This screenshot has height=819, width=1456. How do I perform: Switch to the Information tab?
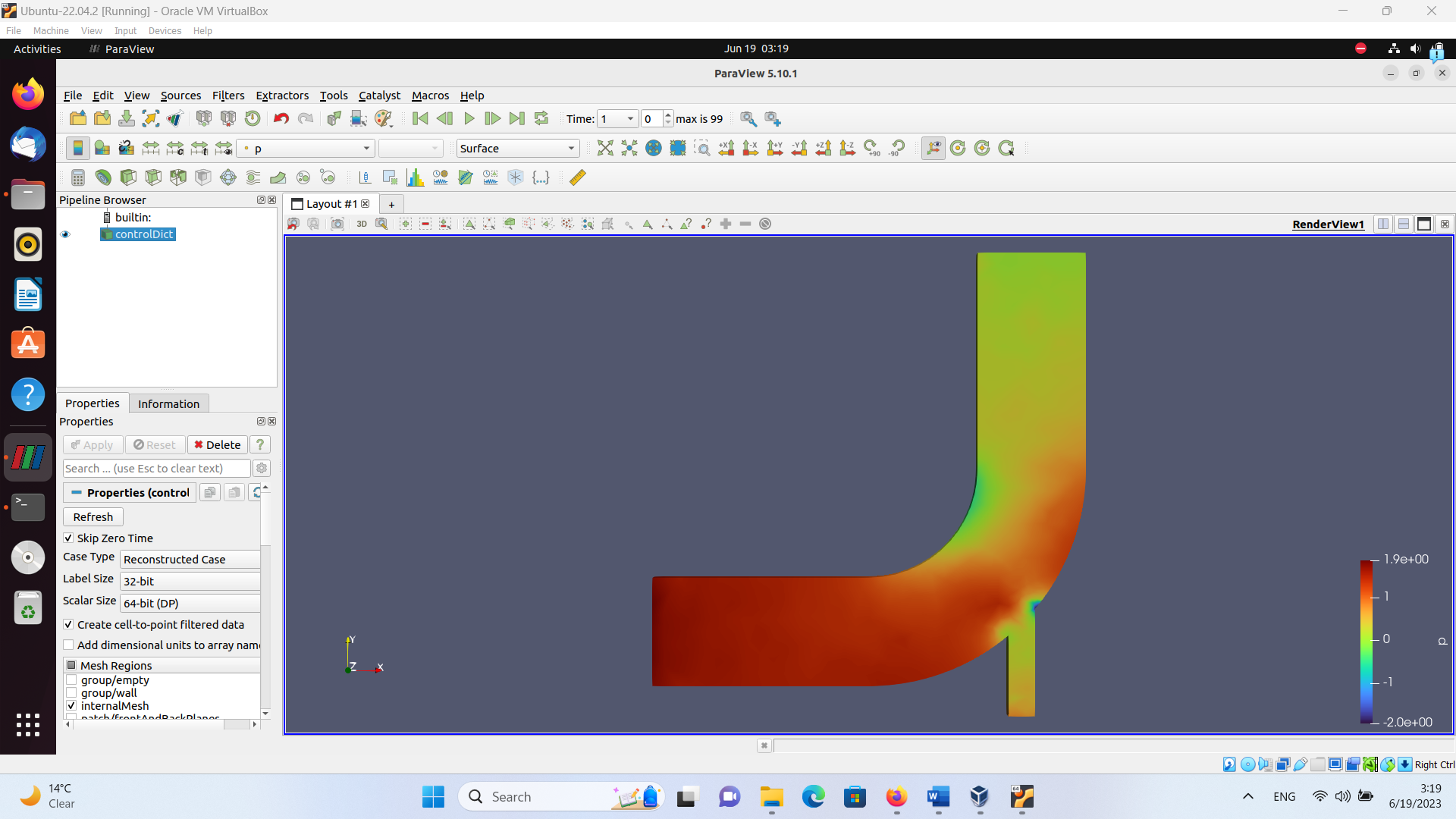coord(168,403)
